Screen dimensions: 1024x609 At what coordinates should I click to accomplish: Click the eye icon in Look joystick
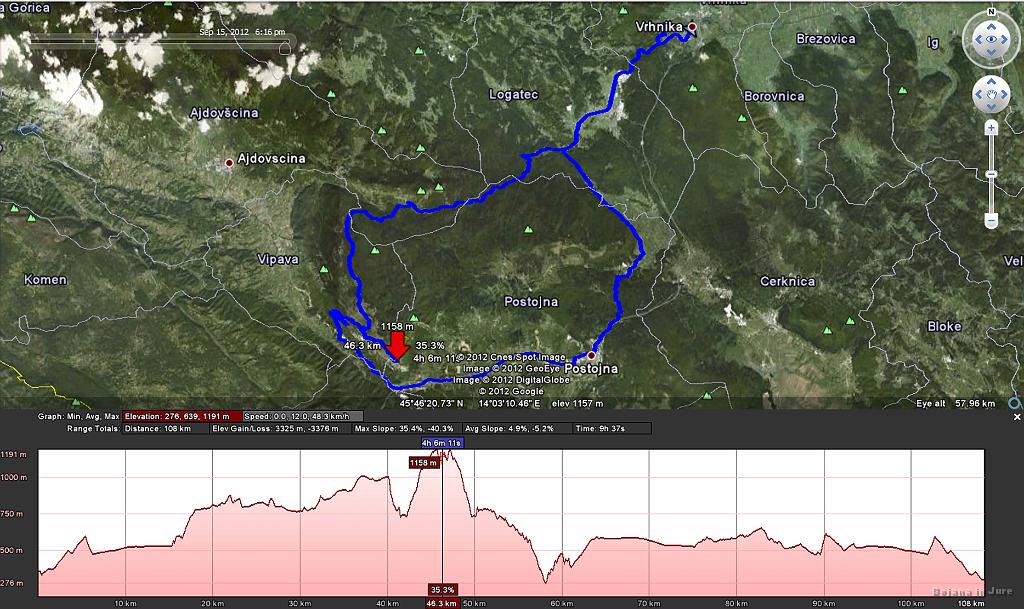pyautogui.click(x=991, y=39)
